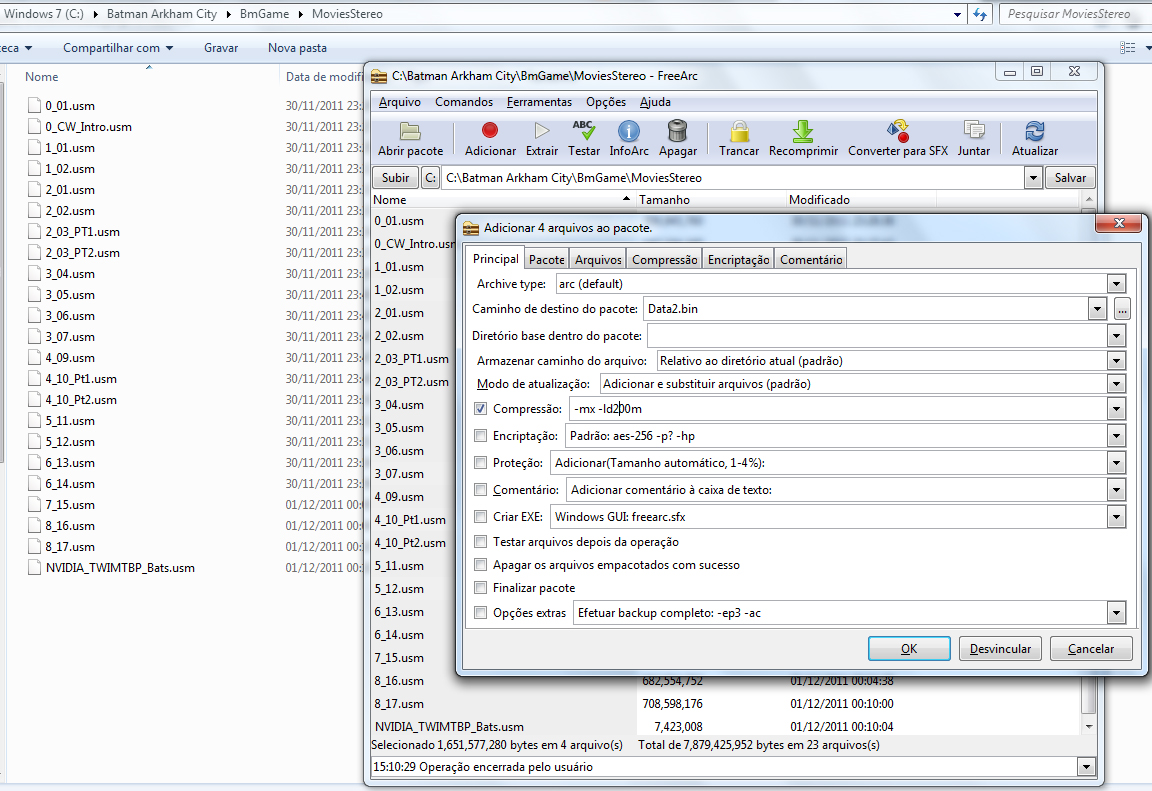The height and width of the screenshot is (791, 1152).
Task: Open the Archive type dropdown
Action: 1116,284
